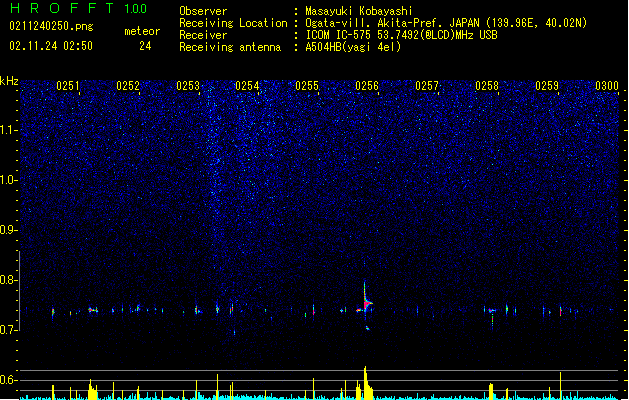Click the 0.8 kHz frequency axis label

point(9,280)
